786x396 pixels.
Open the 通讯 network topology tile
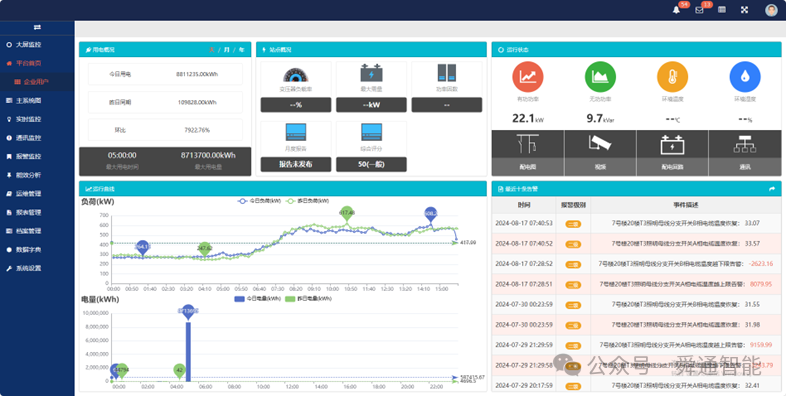point(745,153)
